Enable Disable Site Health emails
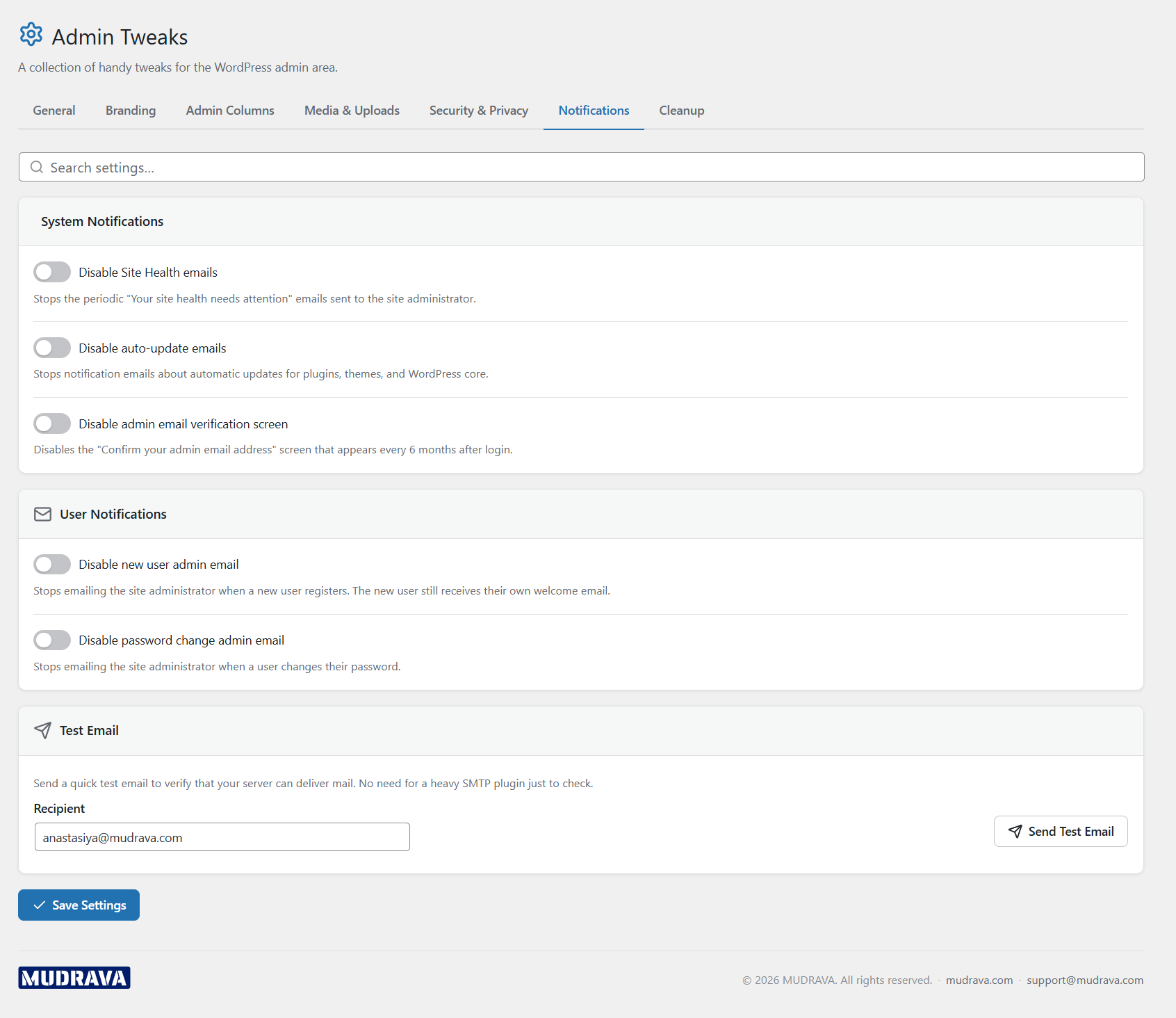Image resolution: width=1176 pixels, height=1018 pixels. pyautogui.click(x=51, y=272)
